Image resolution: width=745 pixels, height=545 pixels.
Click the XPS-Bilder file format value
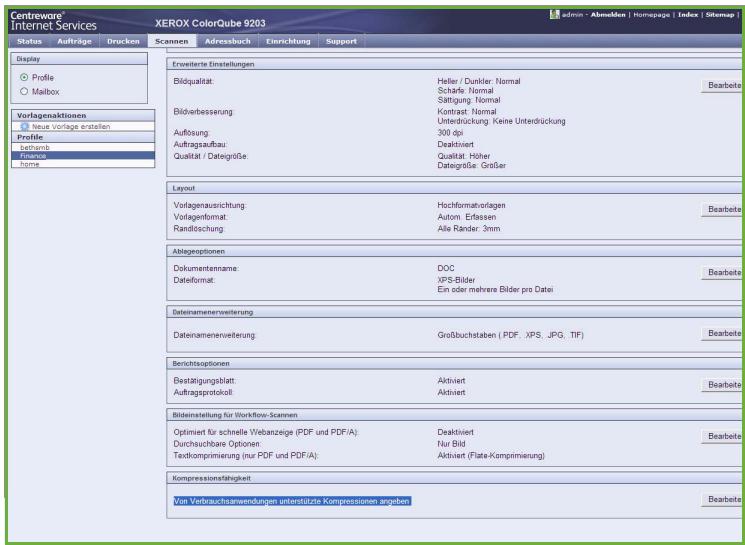click(456, 280)
